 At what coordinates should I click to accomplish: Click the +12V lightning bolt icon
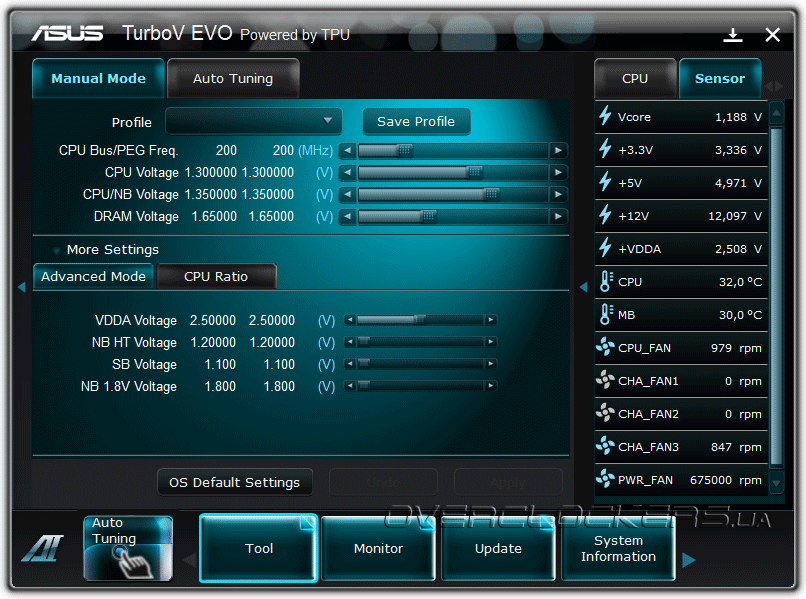(x=606, y=214)
